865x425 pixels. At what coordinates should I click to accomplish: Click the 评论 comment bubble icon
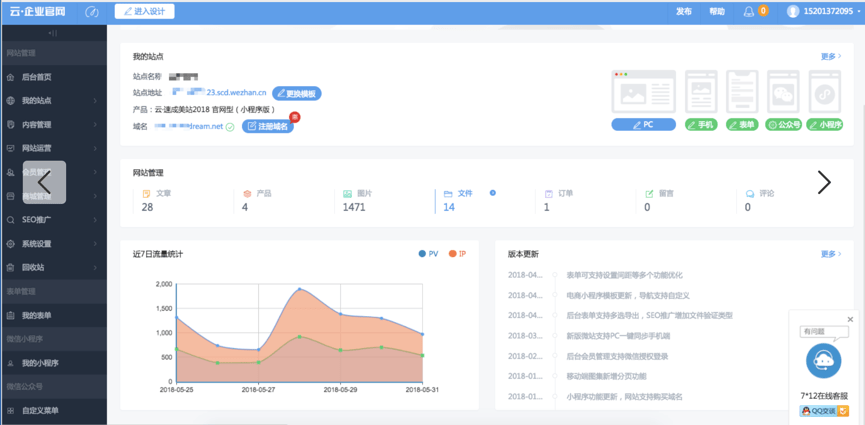(x=749, y=193)
